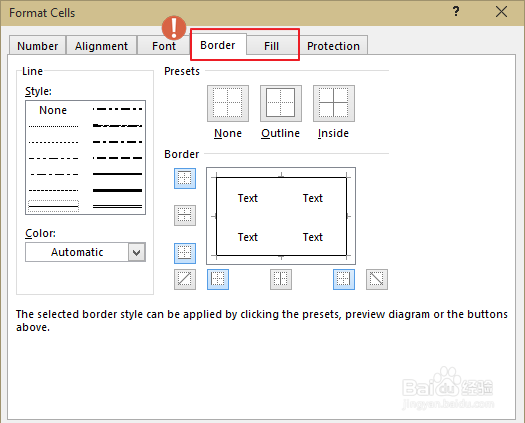
Task: Switch to the Alignment tab
Action: coord(101,46)
